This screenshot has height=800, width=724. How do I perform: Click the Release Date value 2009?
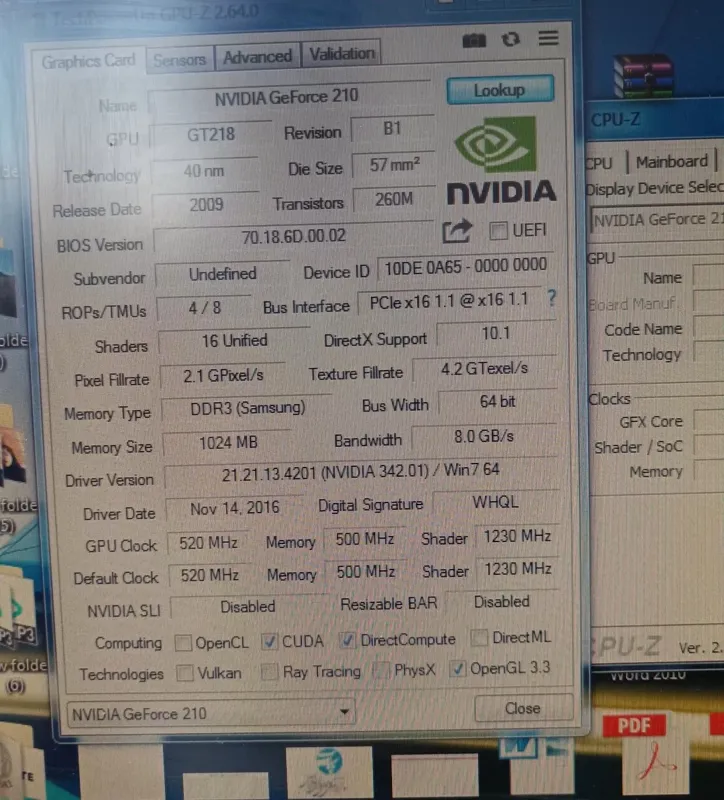pyautogui.click(x=206, y=205)
